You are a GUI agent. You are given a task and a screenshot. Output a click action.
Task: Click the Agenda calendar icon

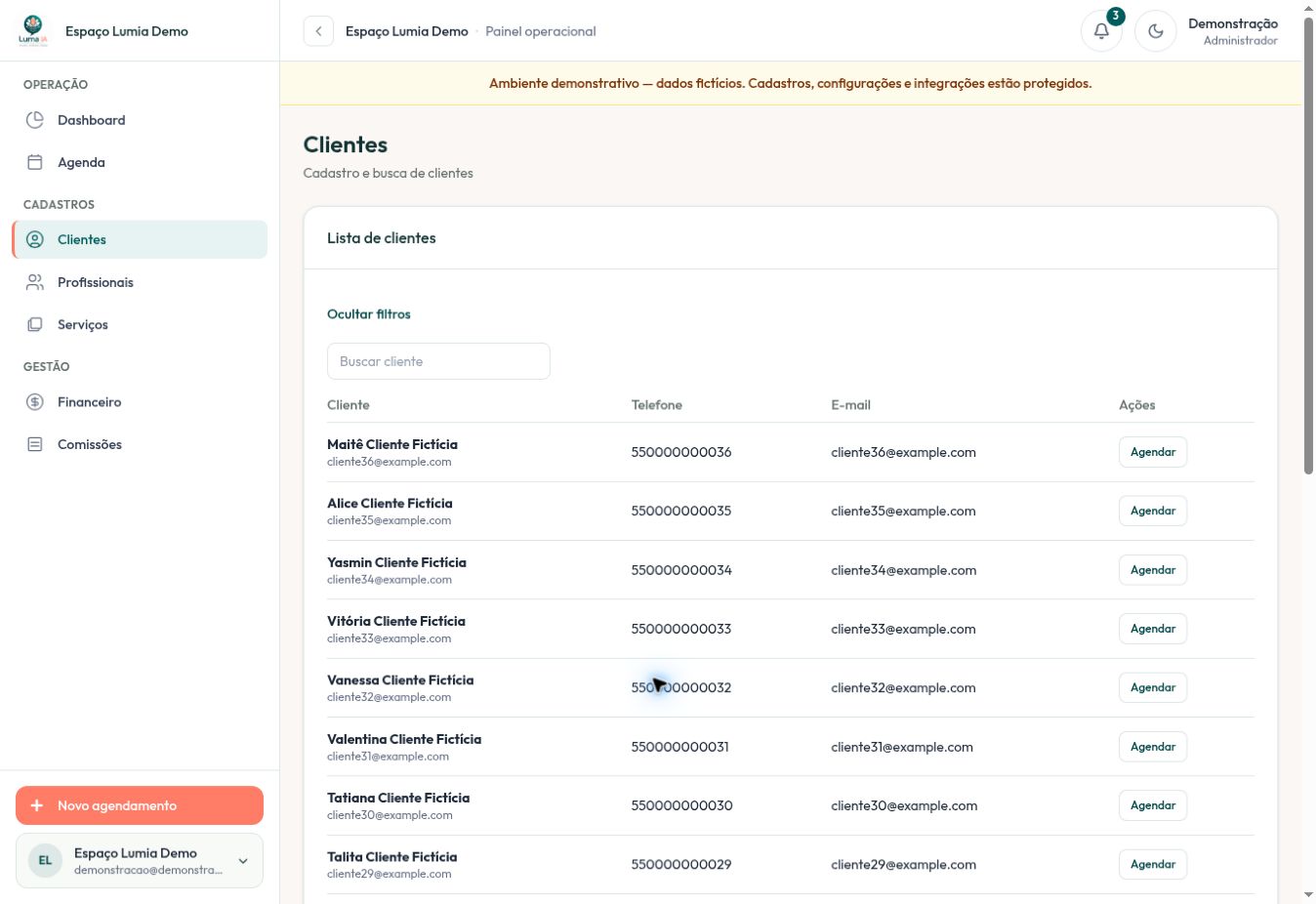tap(35, 162)
